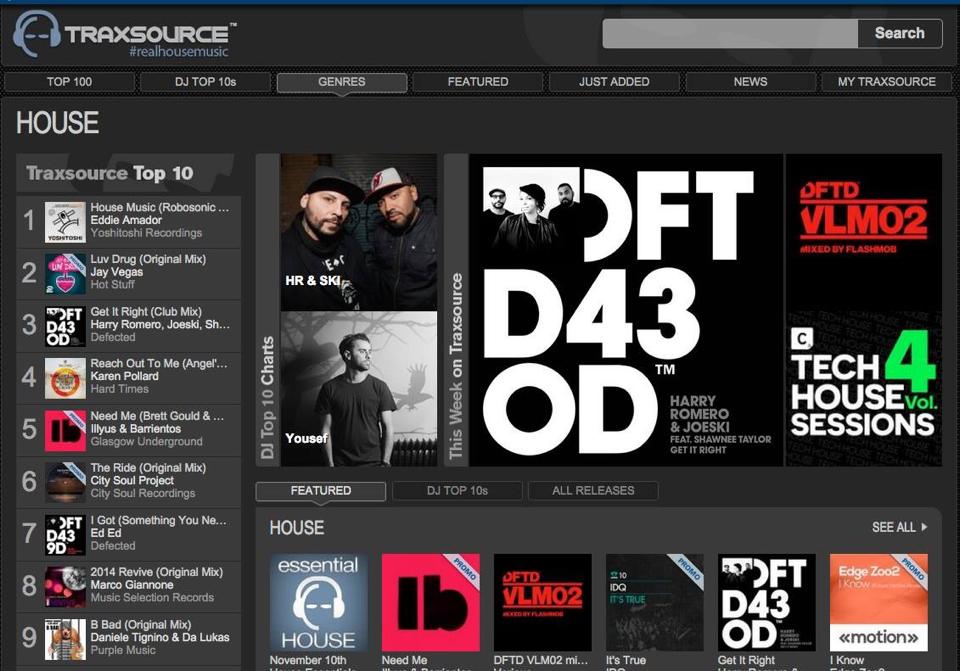Open Essential House release cover
Screen dimensions: 960x671
(x=318, y=603)
